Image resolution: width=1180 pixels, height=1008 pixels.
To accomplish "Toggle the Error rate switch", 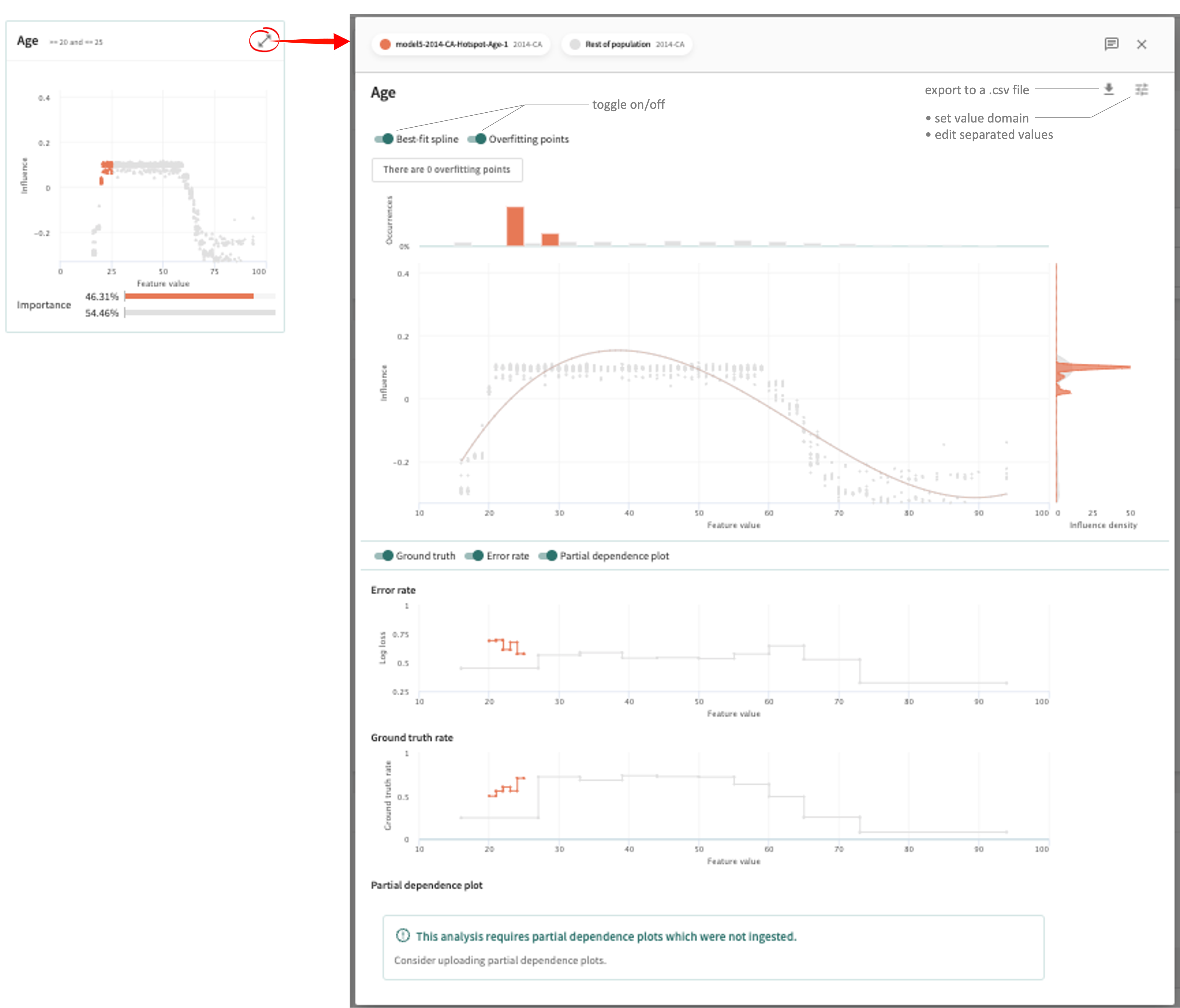I will tap(474, 556).
